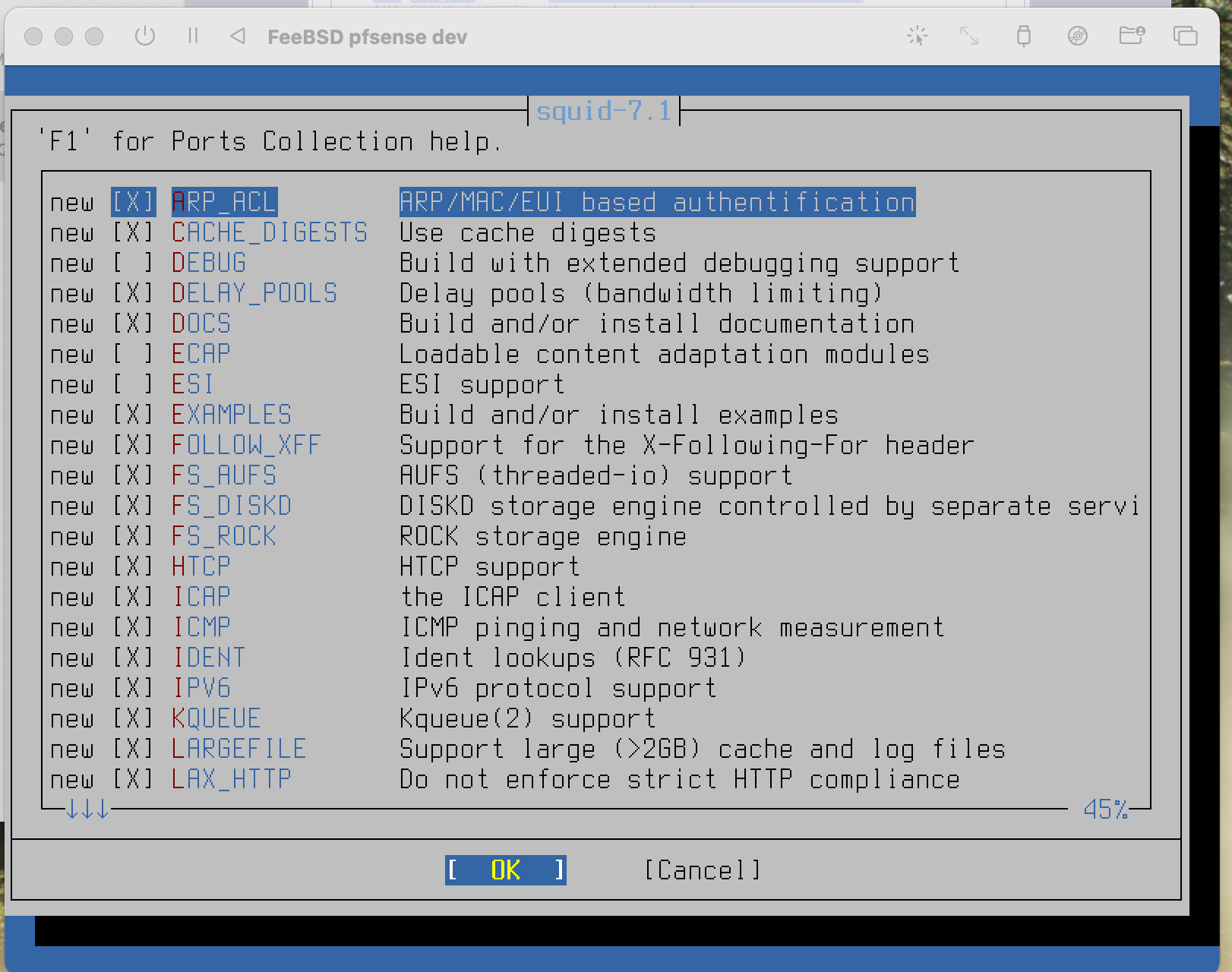Click the resize window arrows icon

click(x=969, y=36)
